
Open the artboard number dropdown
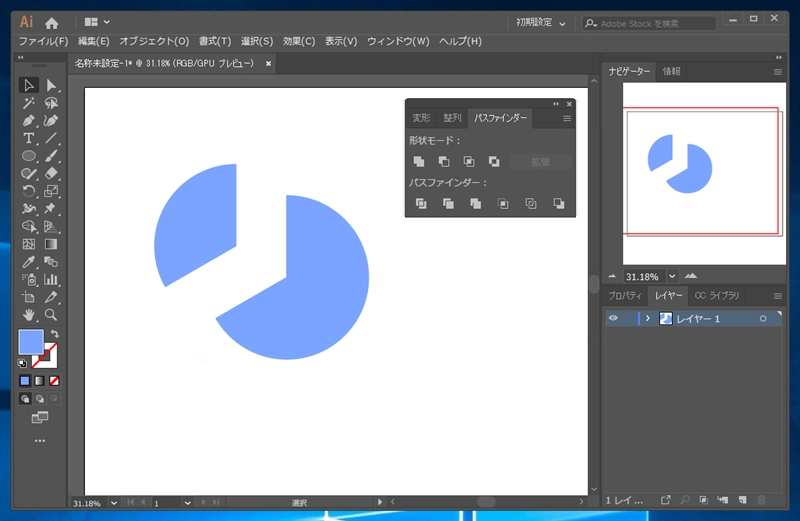[187, 503]
